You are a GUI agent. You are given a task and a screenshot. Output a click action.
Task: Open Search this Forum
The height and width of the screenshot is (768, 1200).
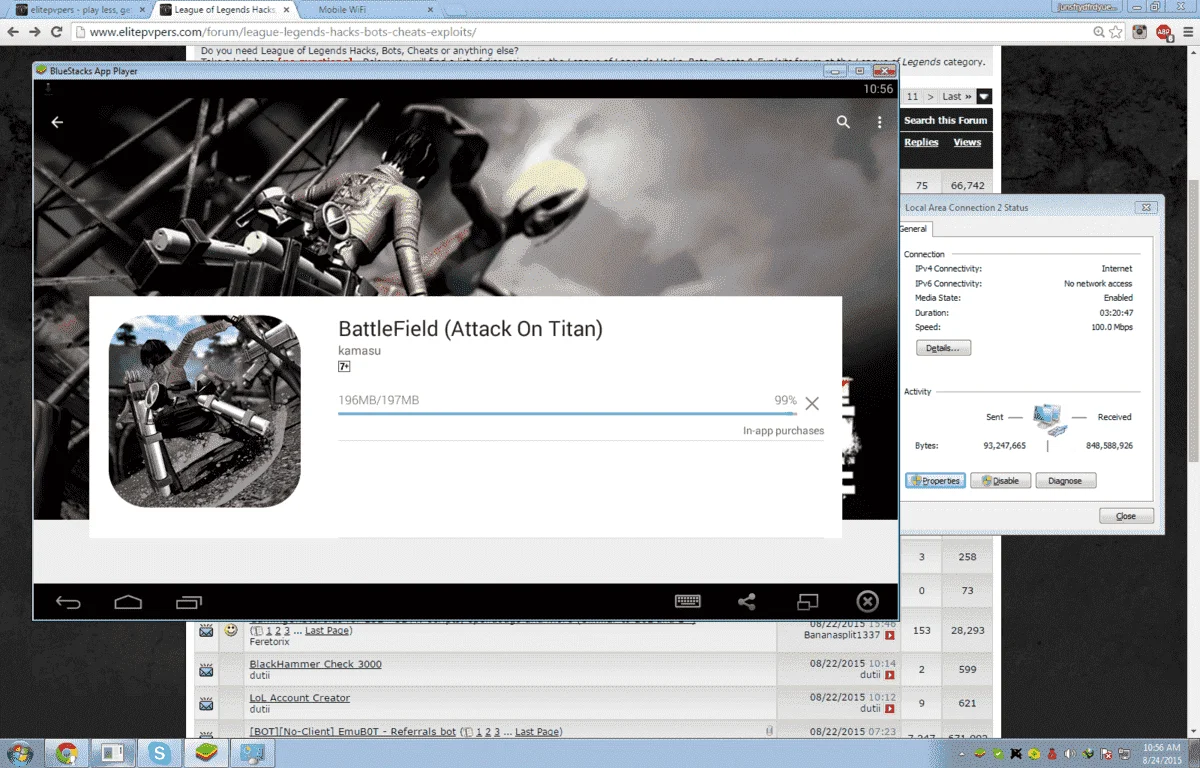click(x=945, y=120)
